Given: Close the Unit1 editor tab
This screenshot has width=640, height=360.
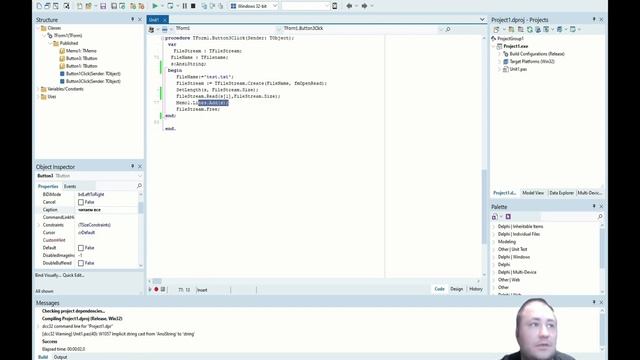Looking at the screenshot, I should click(x=165, y=20).
